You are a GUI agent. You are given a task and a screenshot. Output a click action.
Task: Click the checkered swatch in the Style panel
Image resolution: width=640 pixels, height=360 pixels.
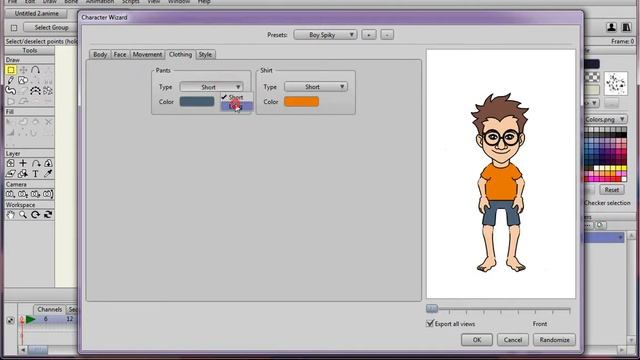pos(592,77)
